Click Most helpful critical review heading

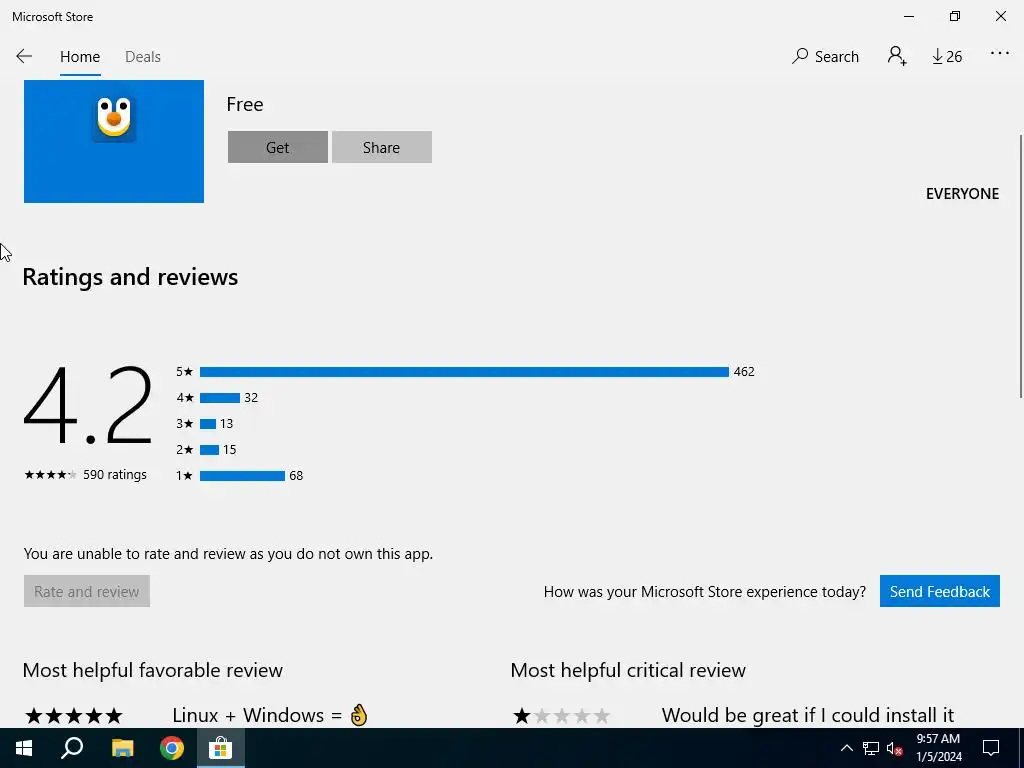(628, 670)
